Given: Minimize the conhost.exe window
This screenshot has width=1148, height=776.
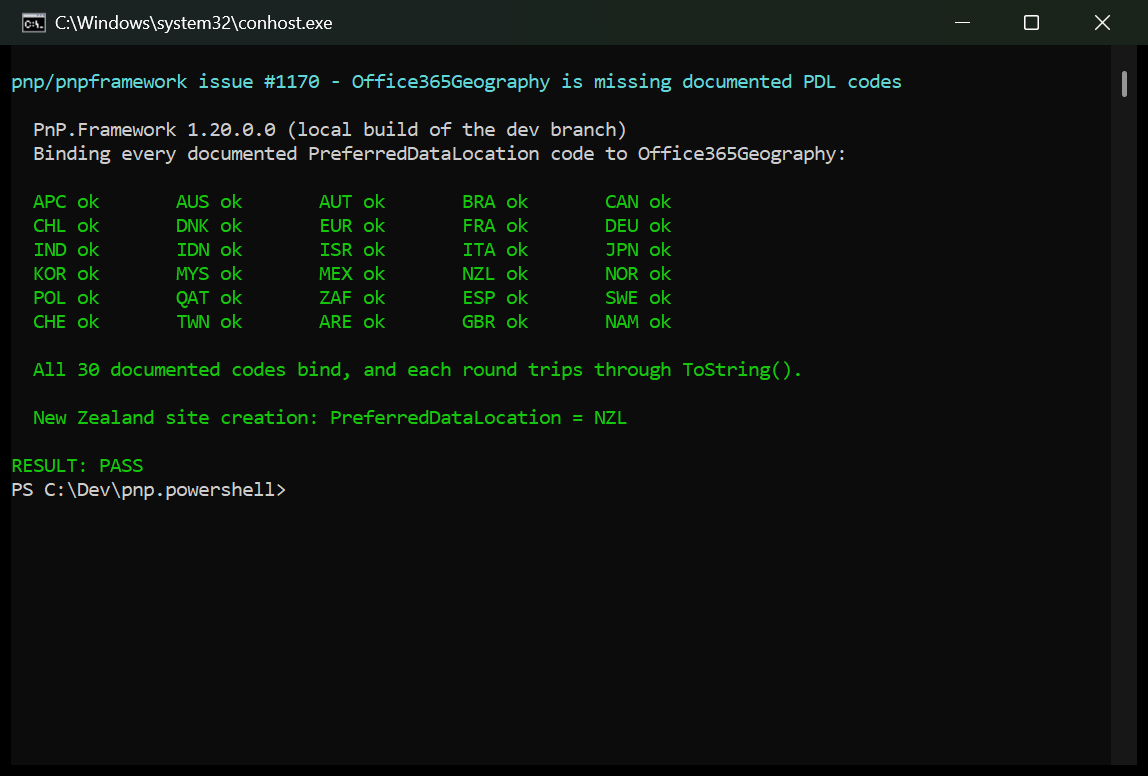Looking at the screenshot, I should click(963, 23).
